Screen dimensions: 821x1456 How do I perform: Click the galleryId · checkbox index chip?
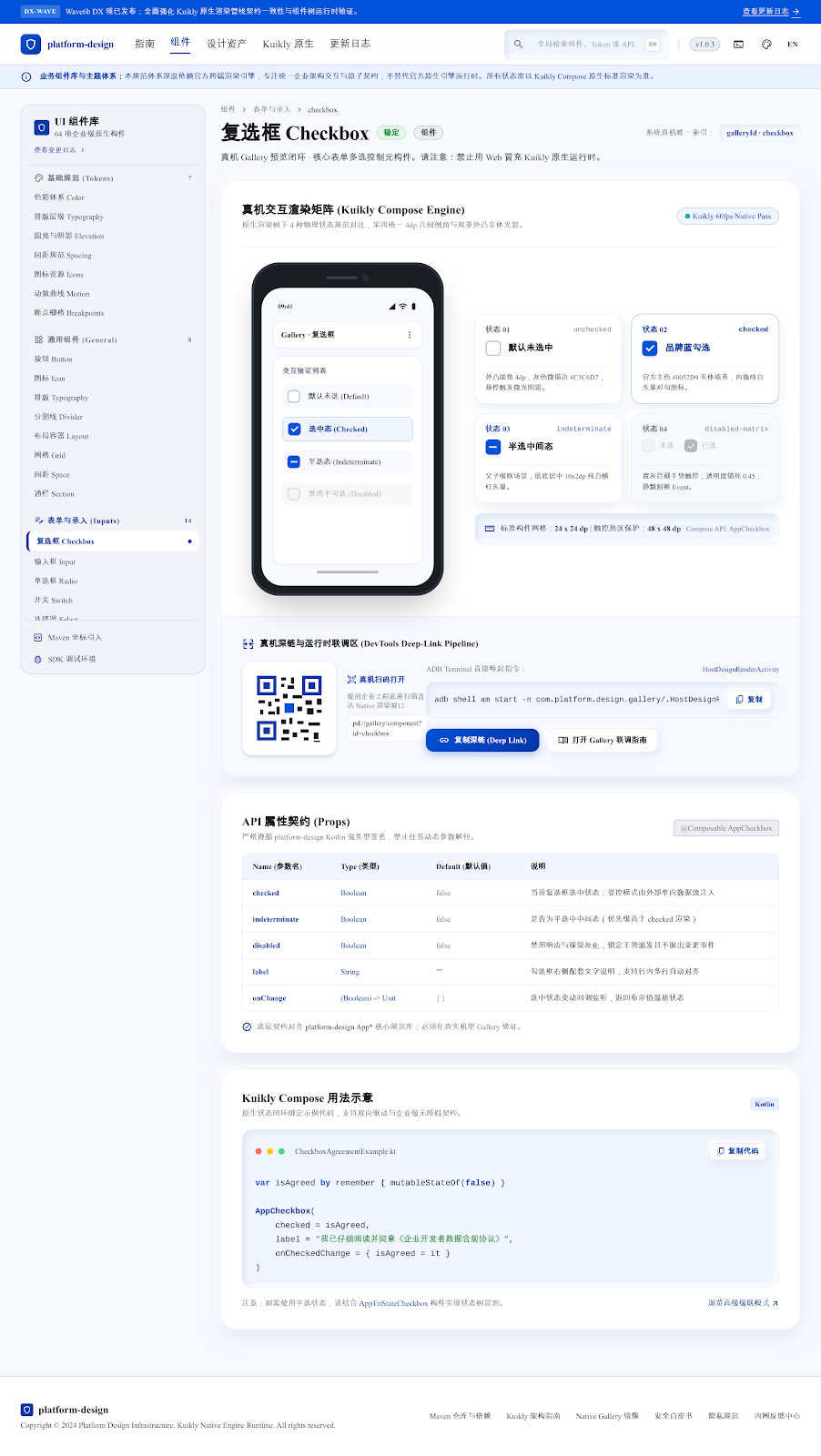click(759, 133)
